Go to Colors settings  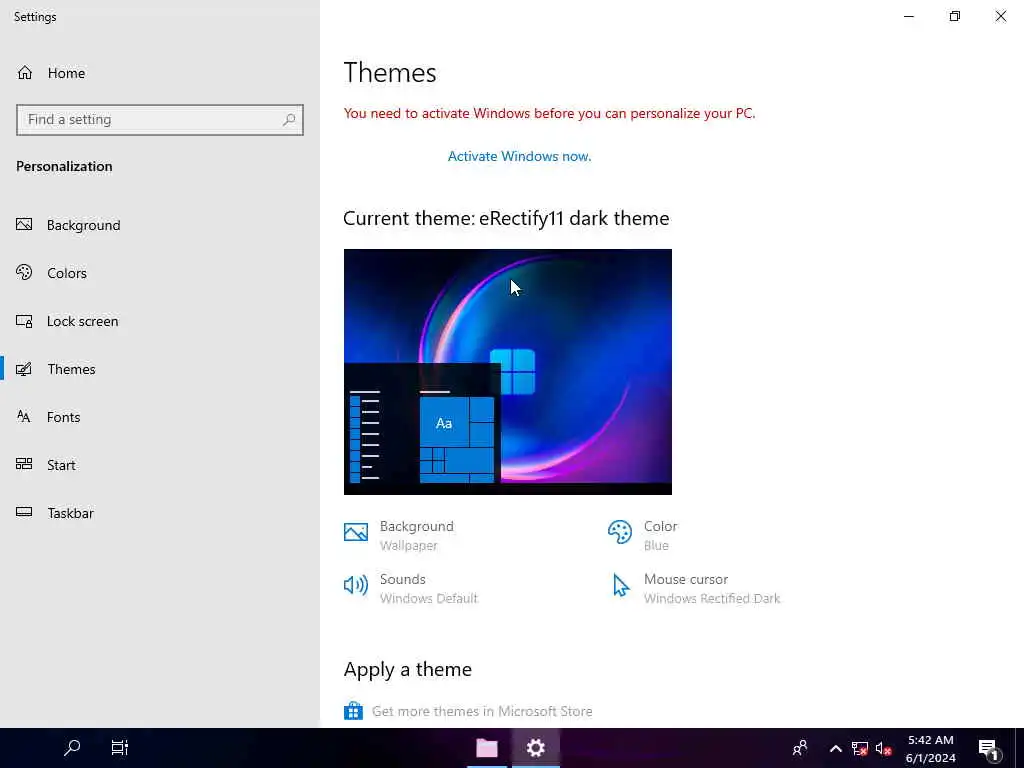point(160,273)
